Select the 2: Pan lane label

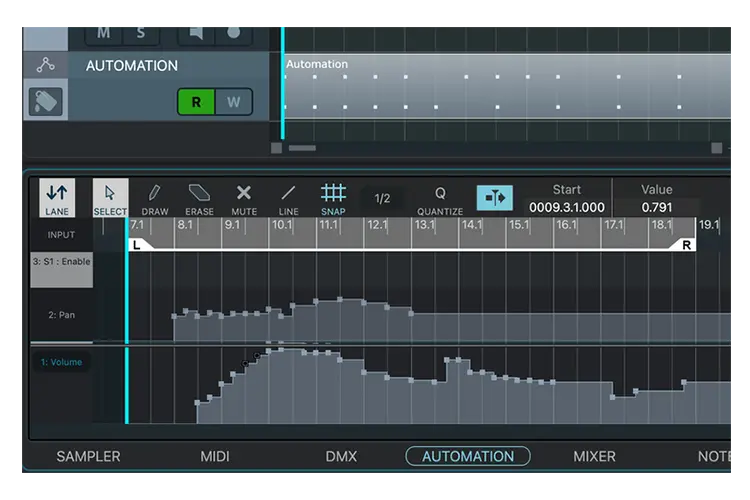[x=62, y=315]
